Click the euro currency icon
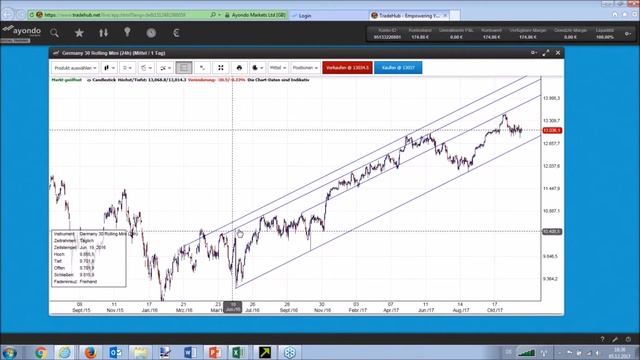 point(176,33)
